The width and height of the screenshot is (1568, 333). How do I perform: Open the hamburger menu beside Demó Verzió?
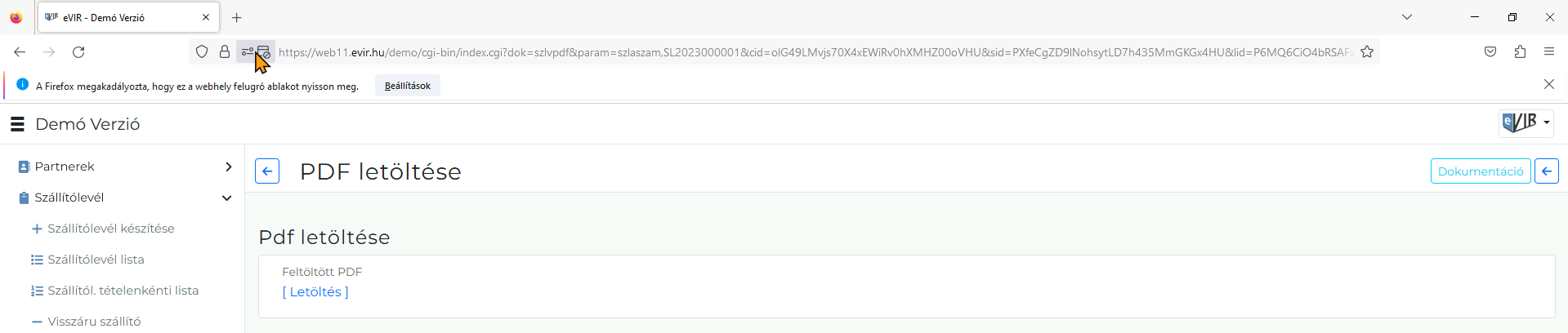click(x=17, y=124)
